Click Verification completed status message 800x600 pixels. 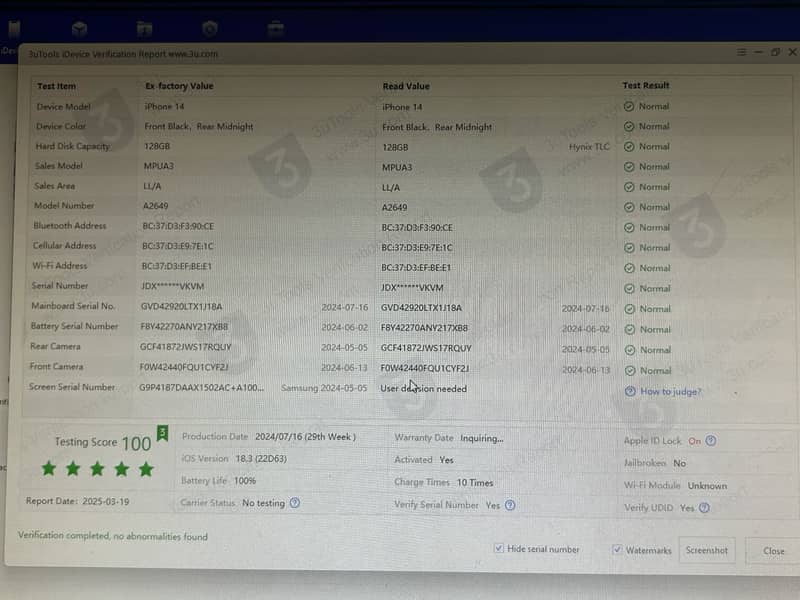pos(113,536)
